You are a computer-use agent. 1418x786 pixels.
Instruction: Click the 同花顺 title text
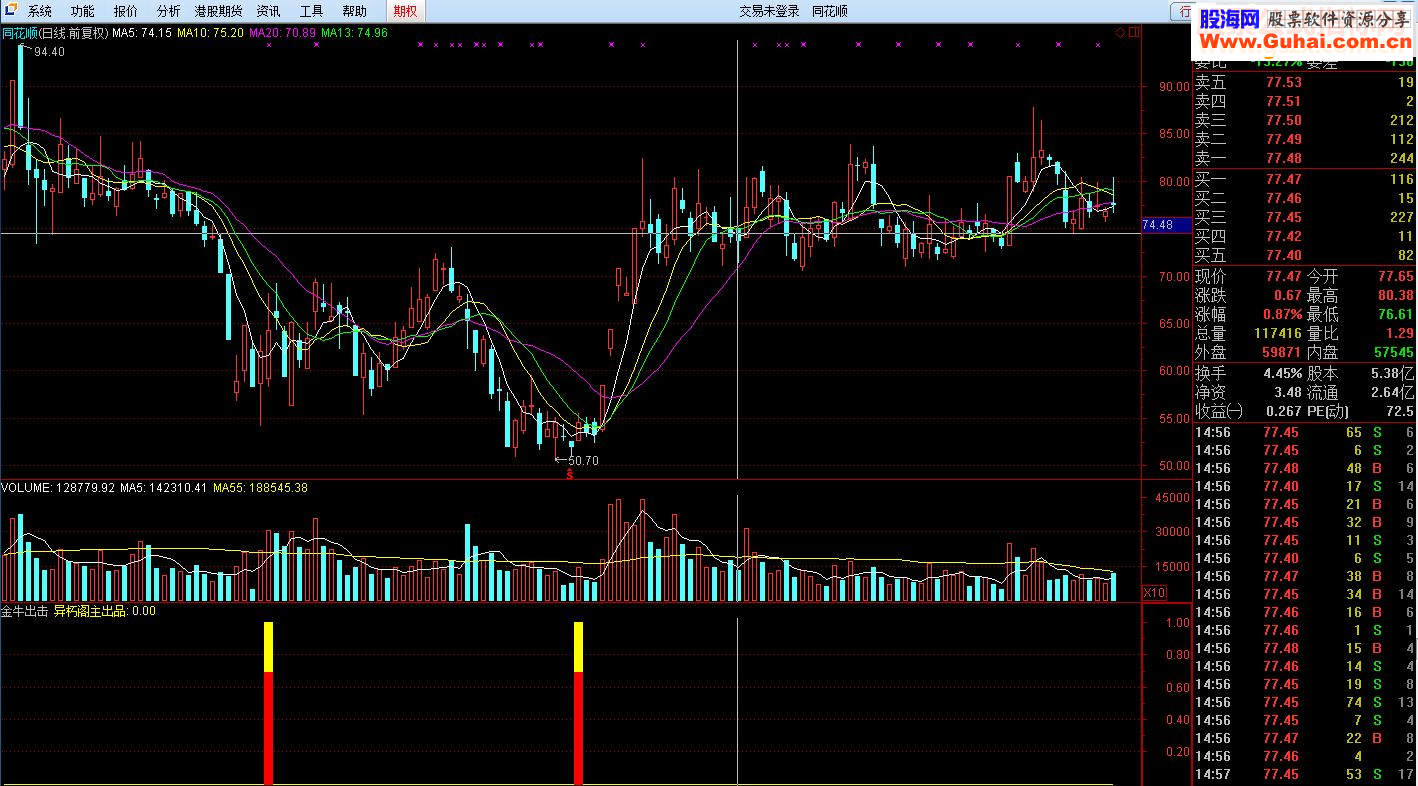pos(830,11)
